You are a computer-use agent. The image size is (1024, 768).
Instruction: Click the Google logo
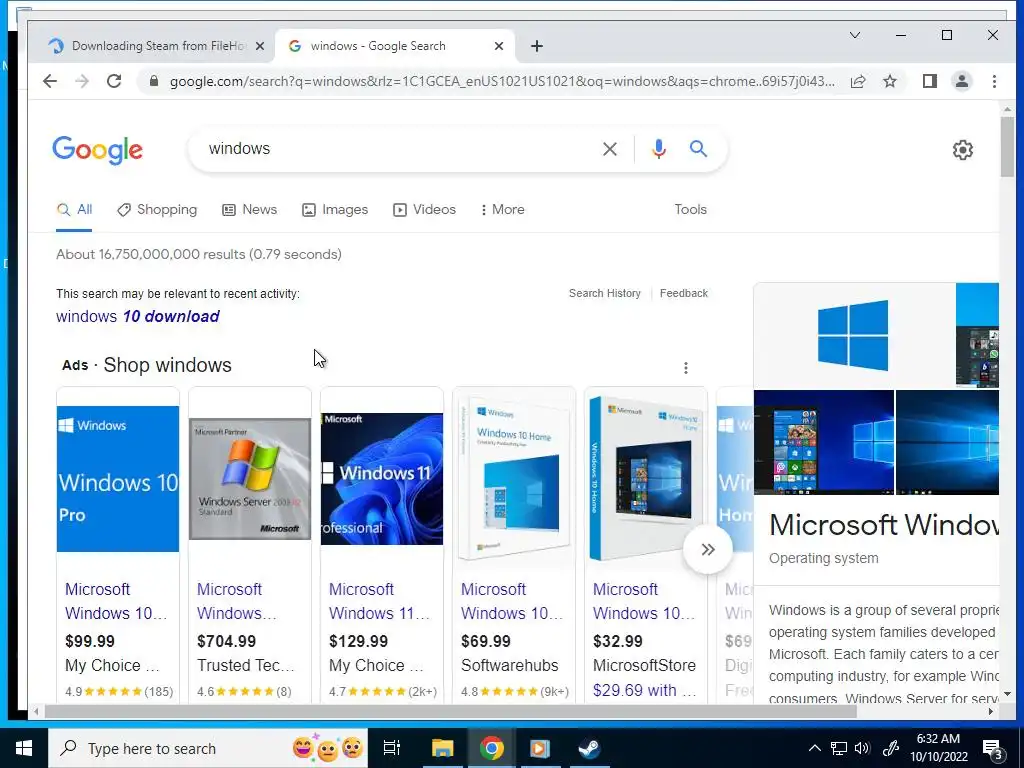tap(97, 150)
